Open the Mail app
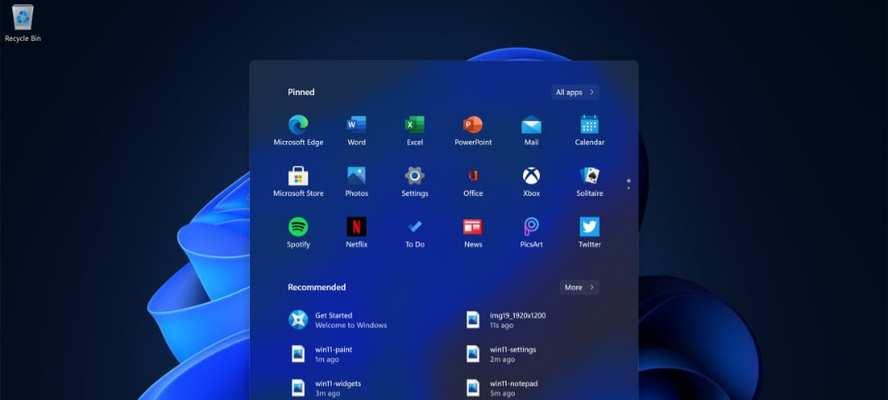 [x=531, y=130]
